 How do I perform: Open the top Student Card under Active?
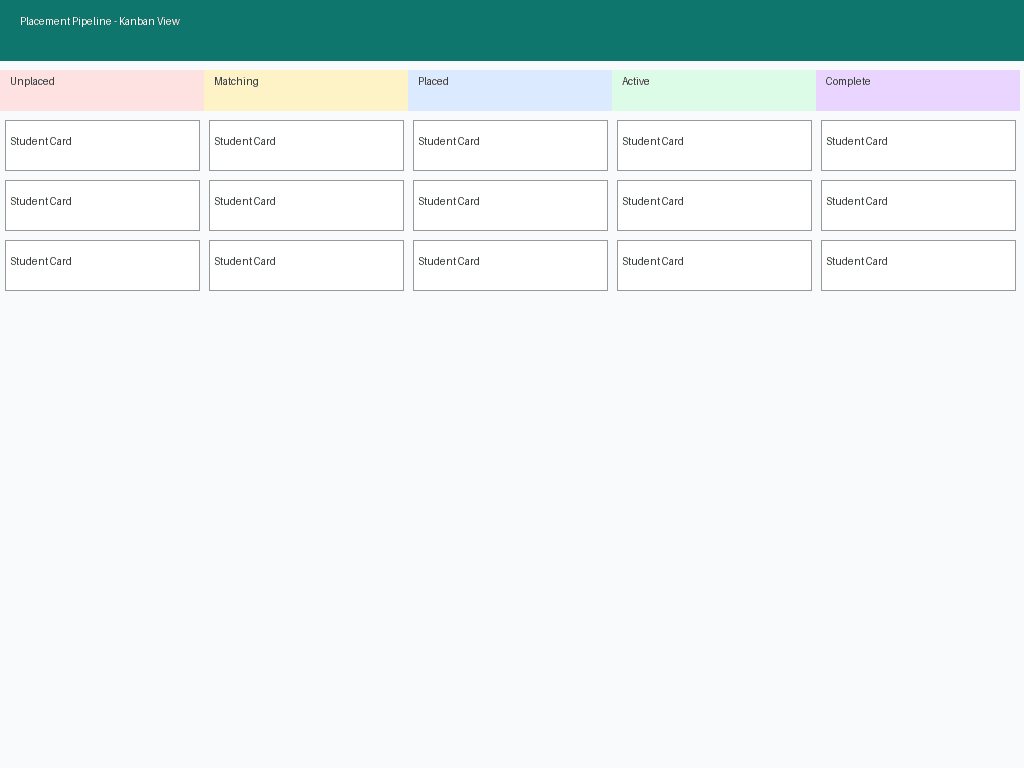[714, 145]
